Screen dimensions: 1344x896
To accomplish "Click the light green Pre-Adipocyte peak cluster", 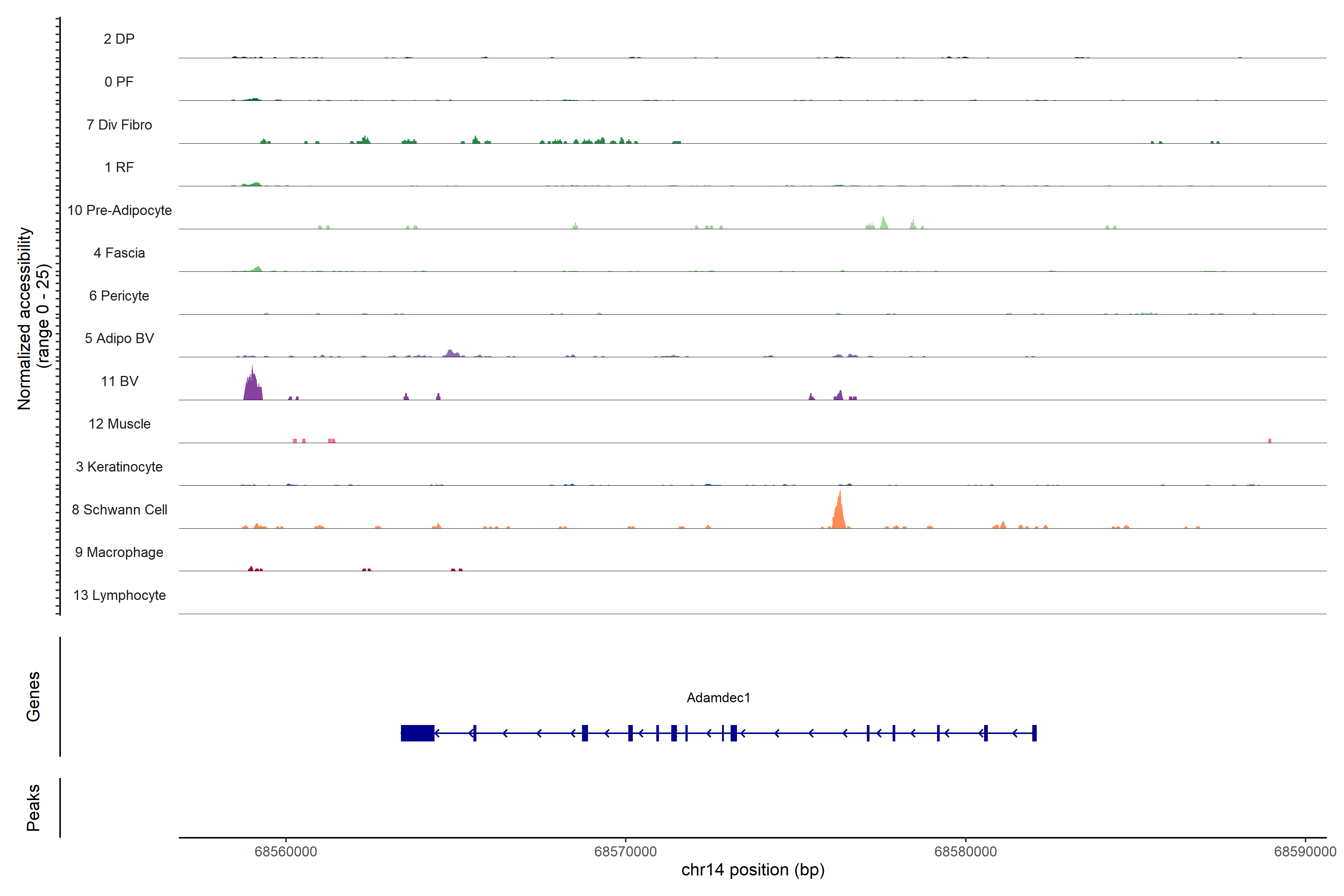I will click(883, 223).
